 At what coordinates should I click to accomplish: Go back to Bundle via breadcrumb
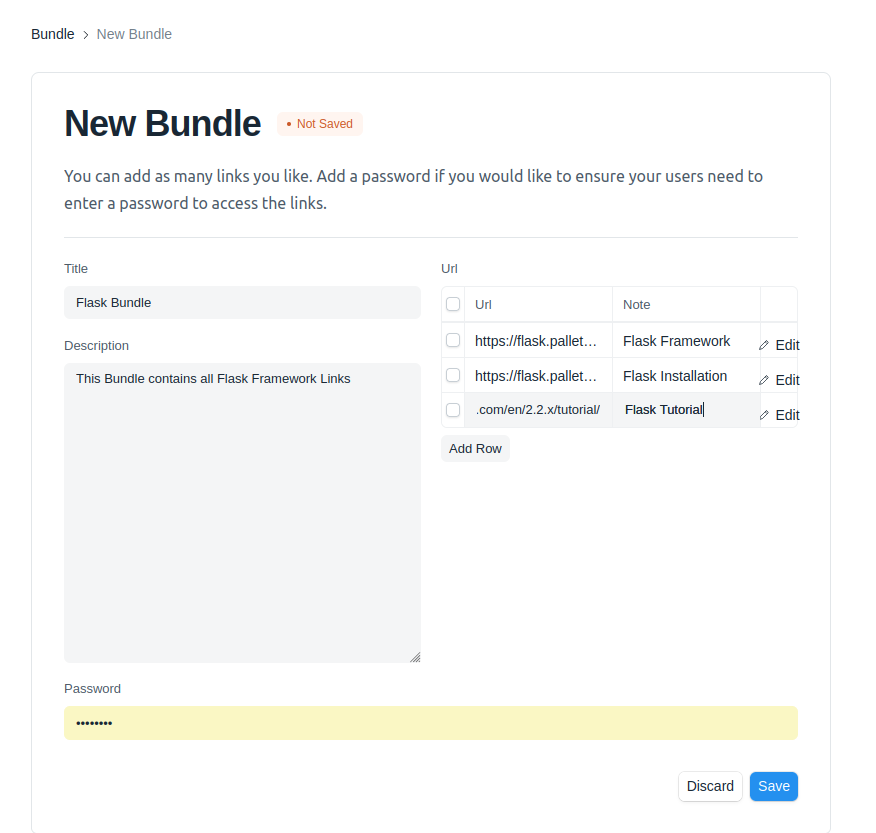53,34
